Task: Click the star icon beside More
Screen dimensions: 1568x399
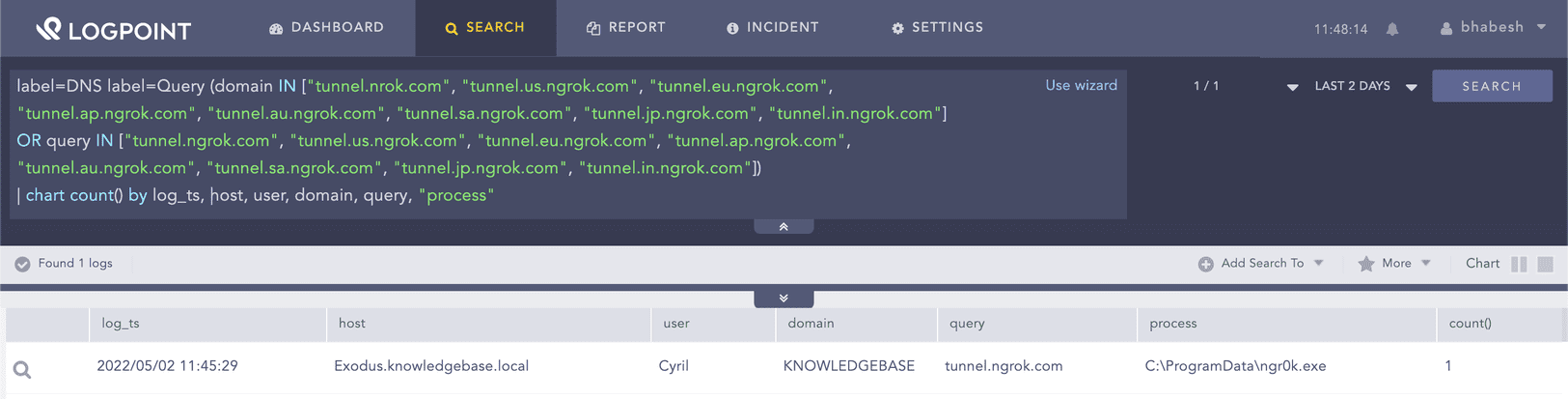Action: 1365,264
